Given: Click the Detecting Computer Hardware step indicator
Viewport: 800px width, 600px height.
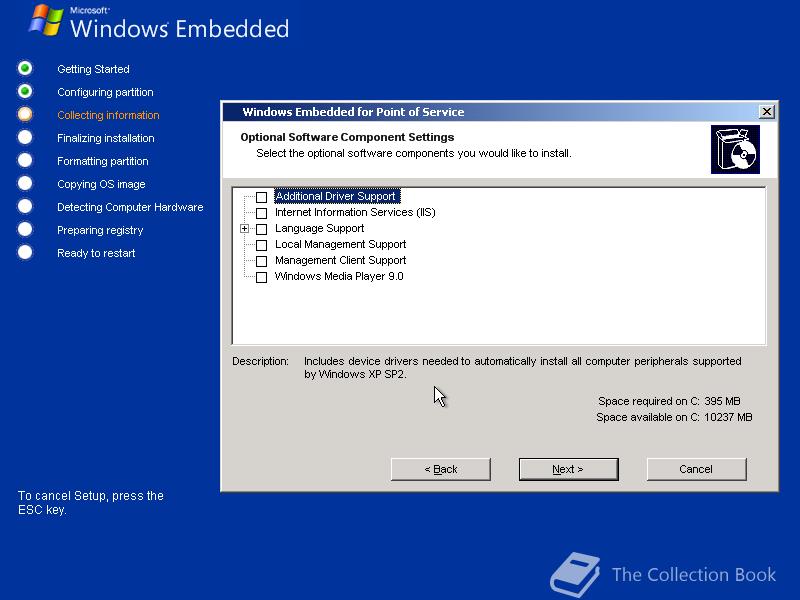Looking at the screenshot, I should tap(24, 206).
